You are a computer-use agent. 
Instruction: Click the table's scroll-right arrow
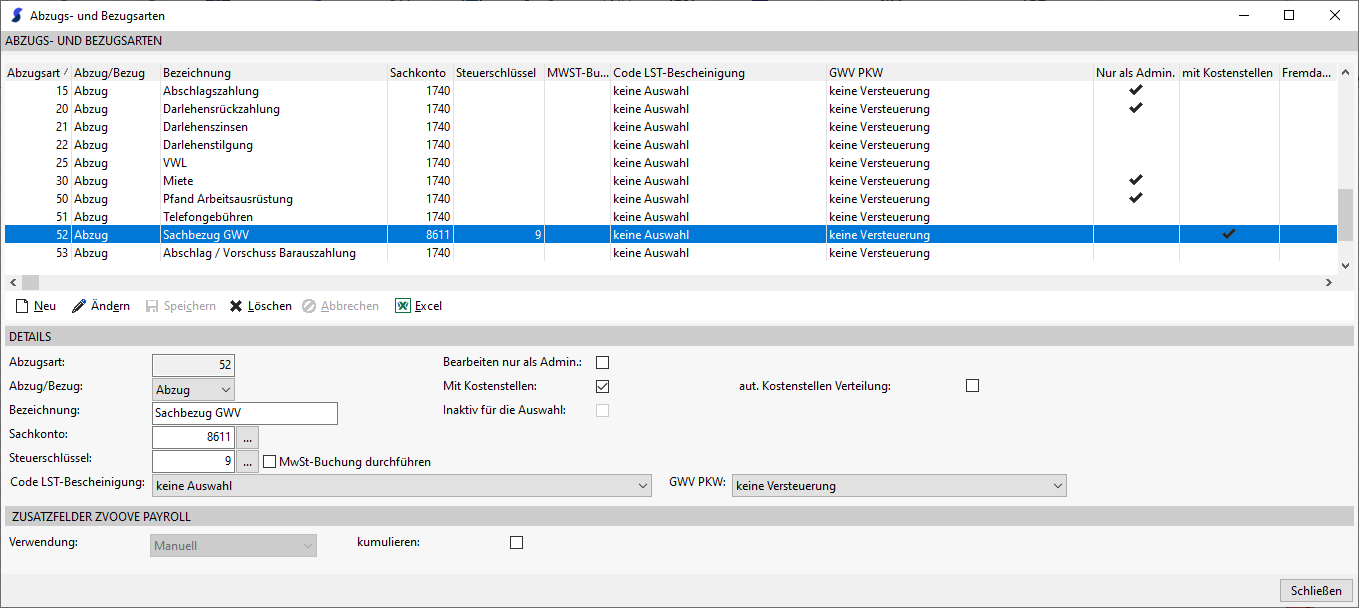(1329, 283)
